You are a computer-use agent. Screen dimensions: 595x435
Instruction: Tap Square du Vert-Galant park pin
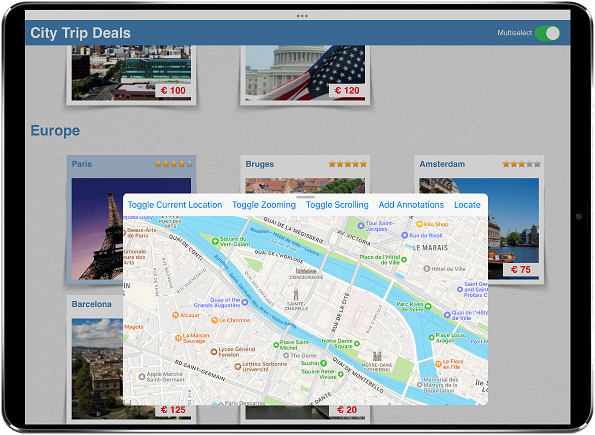[215, 241]
